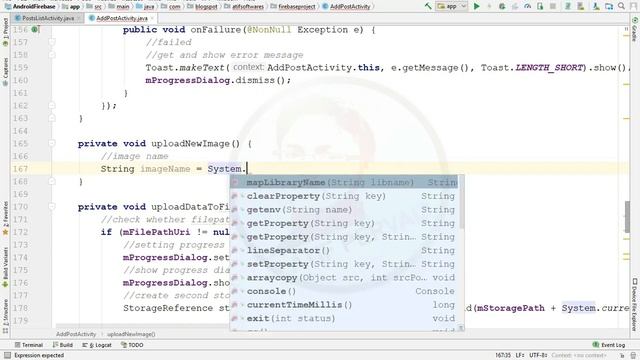Click the uploadNewImage() crumb in bottom breadcrumb
The height and width of the screenshot is (360, 640).
tap(131, 334)
